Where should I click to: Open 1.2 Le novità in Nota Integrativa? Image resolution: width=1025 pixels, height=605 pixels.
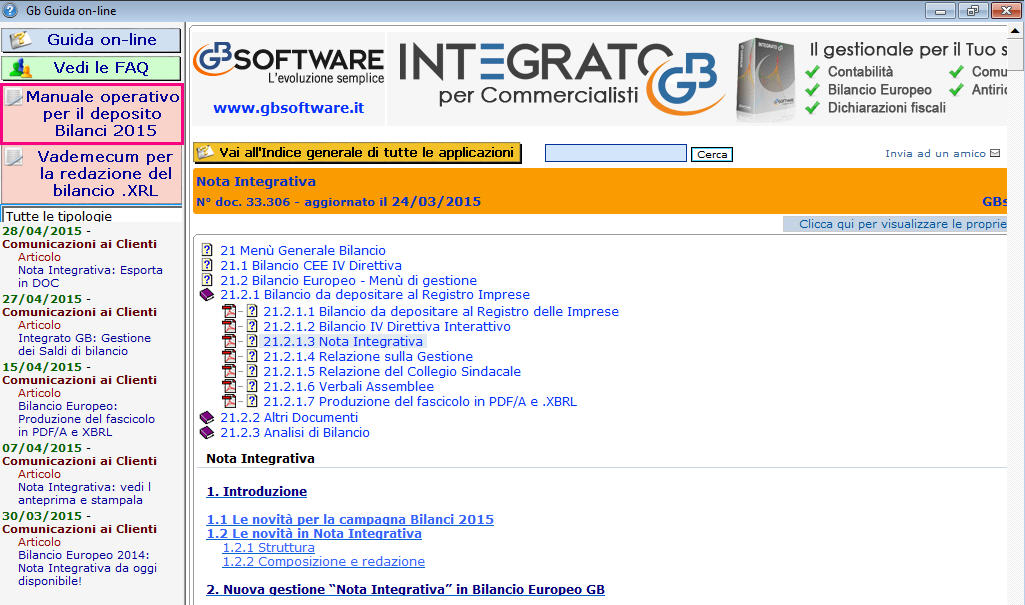point(314,534)
